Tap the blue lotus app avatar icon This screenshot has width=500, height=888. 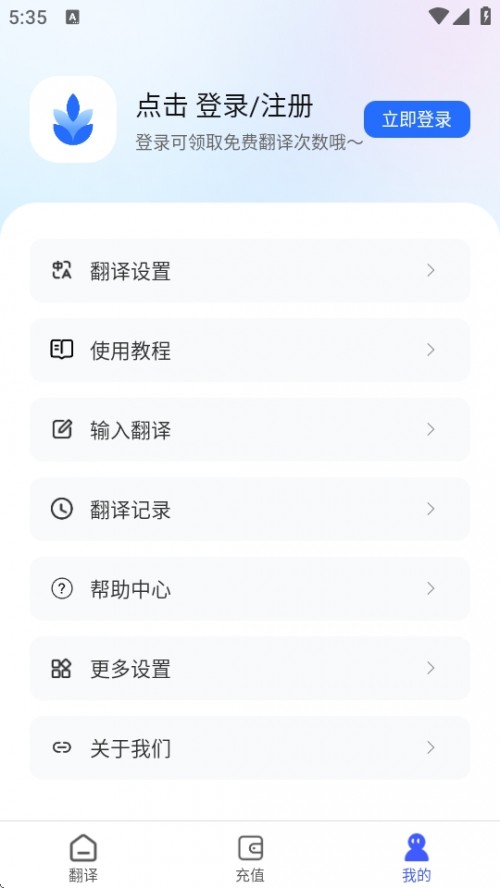[73, 119]
